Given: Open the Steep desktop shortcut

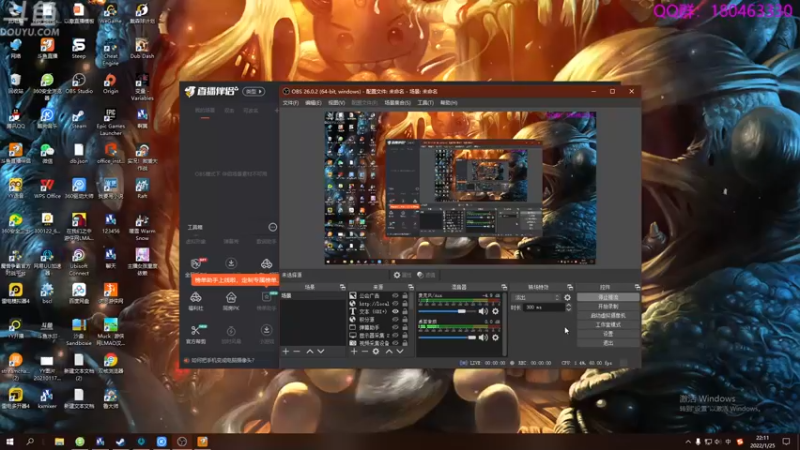Looking at the screenshot, I should click(79, 48).
